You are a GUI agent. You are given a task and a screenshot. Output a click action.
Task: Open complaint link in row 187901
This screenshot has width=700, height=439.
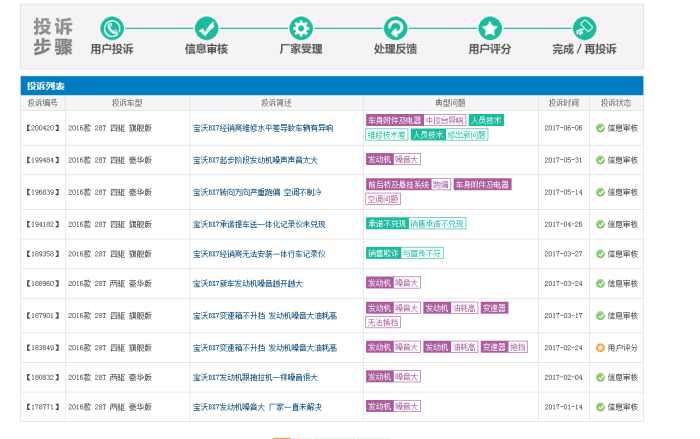(x=265, y=316)
